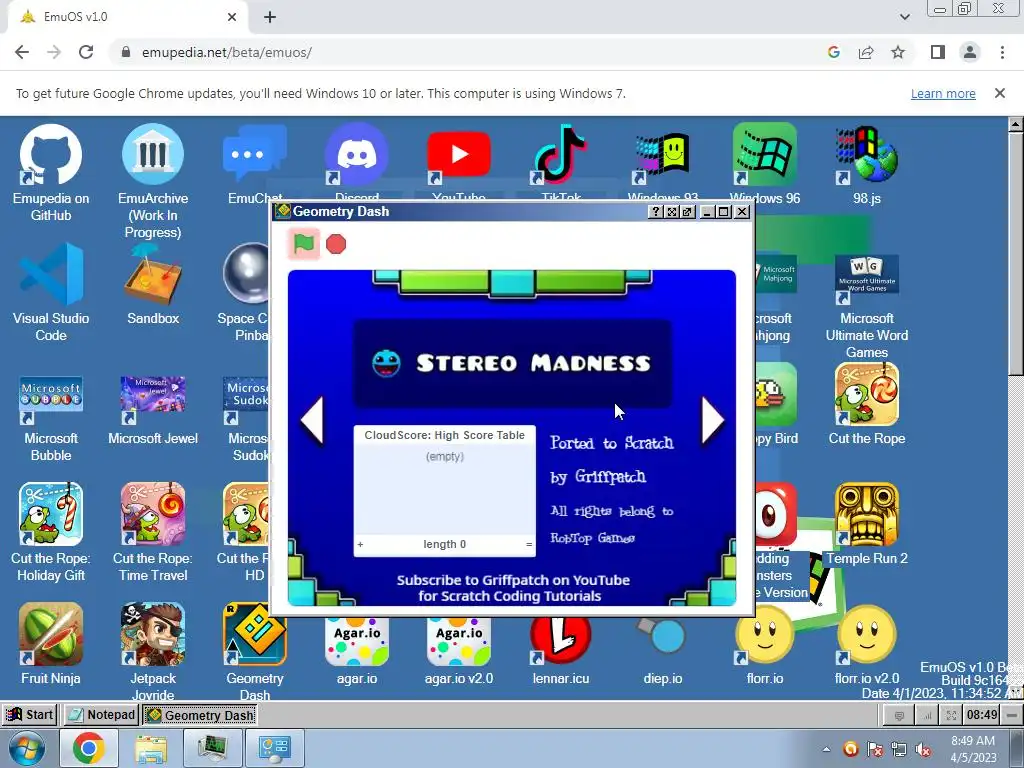The height and width of the screenshot is (768, 1024).
Task: Open the Visual Studio Code desktop icon
Action: [51, 293]
